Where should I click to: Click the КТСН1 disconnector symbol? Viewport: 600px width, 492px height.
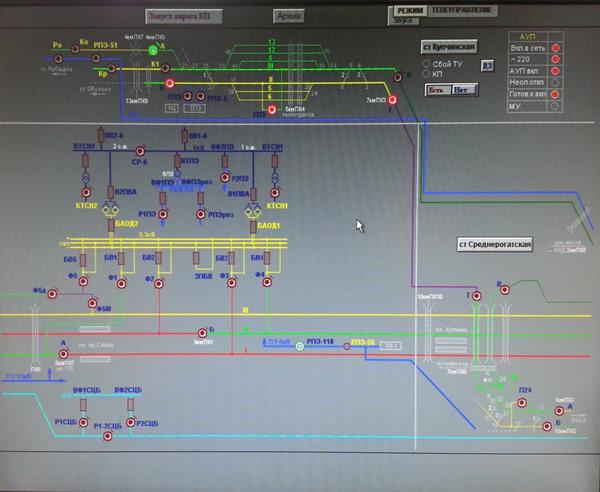pos(275,193)
